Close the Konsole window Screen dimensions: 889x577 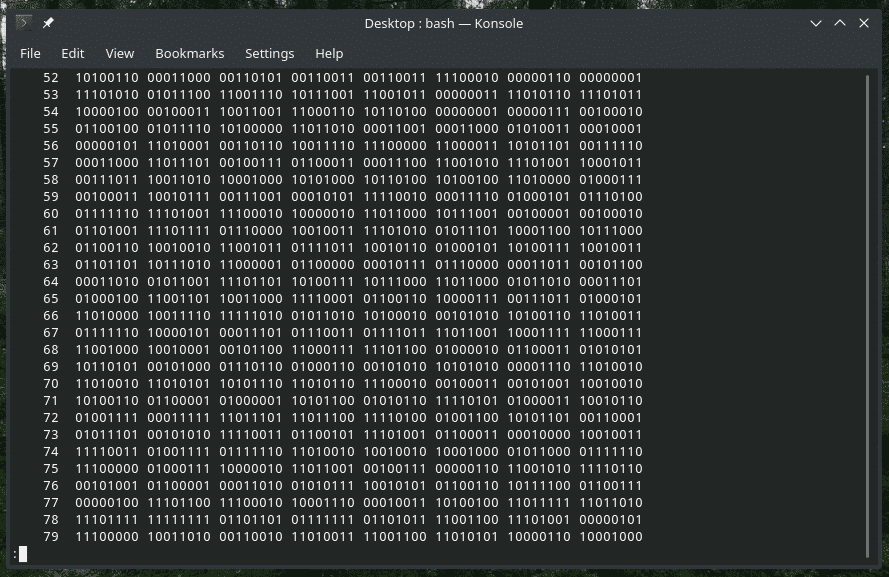pyautogui.click(x=864, y=23)
